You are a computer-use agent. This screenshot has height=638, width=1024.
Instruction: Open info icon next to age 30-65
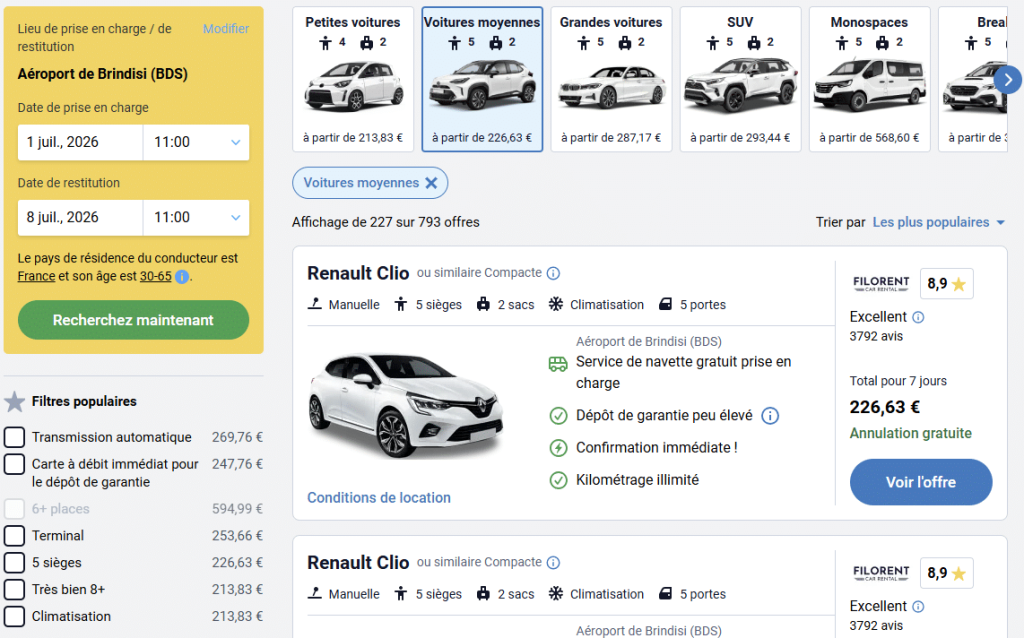point(182,277)
